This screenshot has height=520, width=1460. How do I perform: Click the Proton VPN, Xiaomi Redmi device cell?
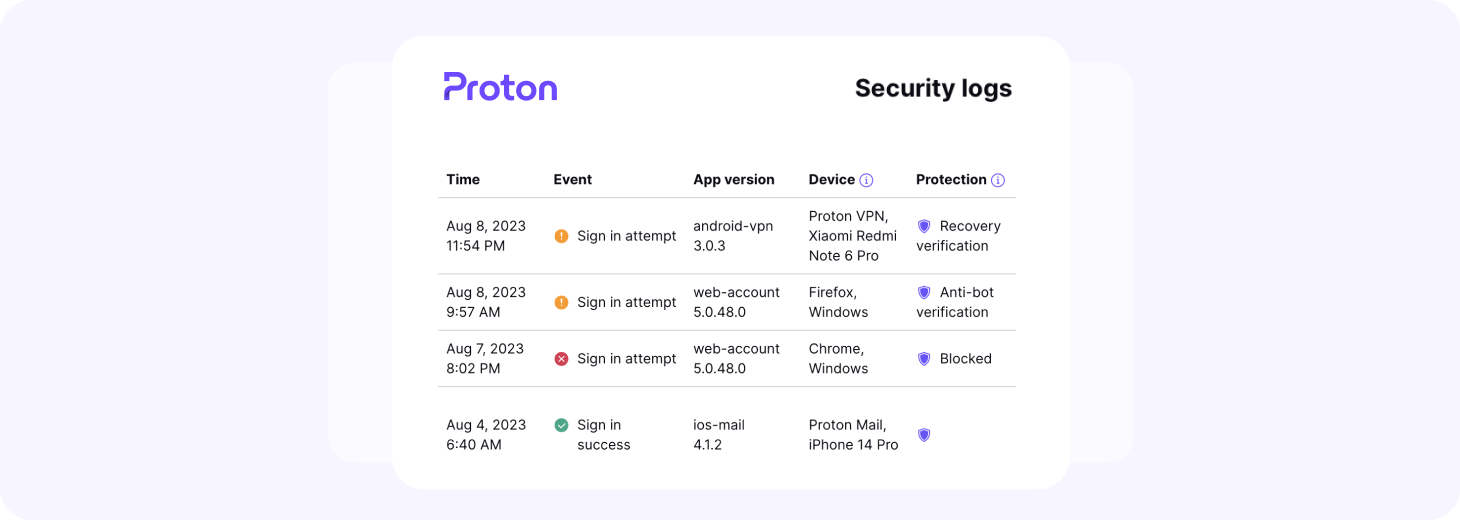tap(852, 236)
